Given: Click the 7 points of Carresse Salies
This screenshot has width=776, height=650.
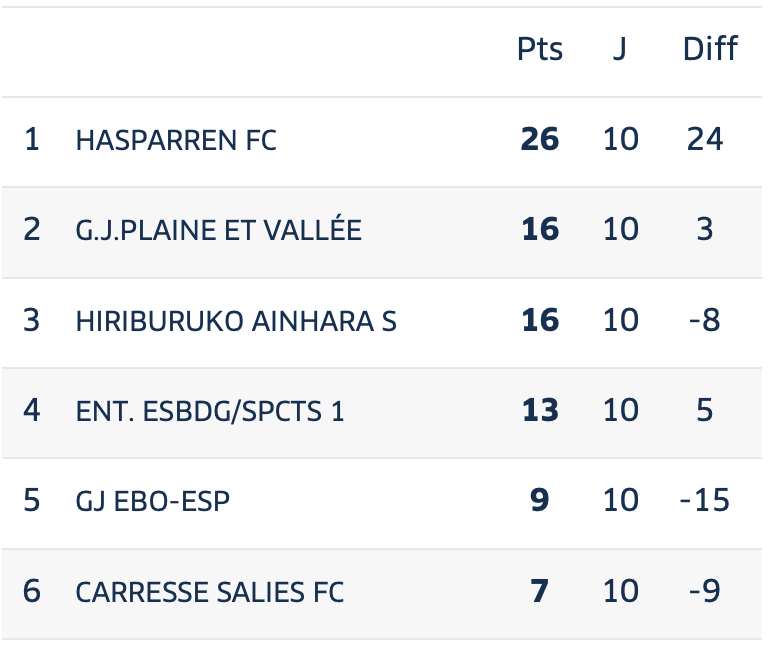Looking at the screenshot, I should [x=540, y=591].
